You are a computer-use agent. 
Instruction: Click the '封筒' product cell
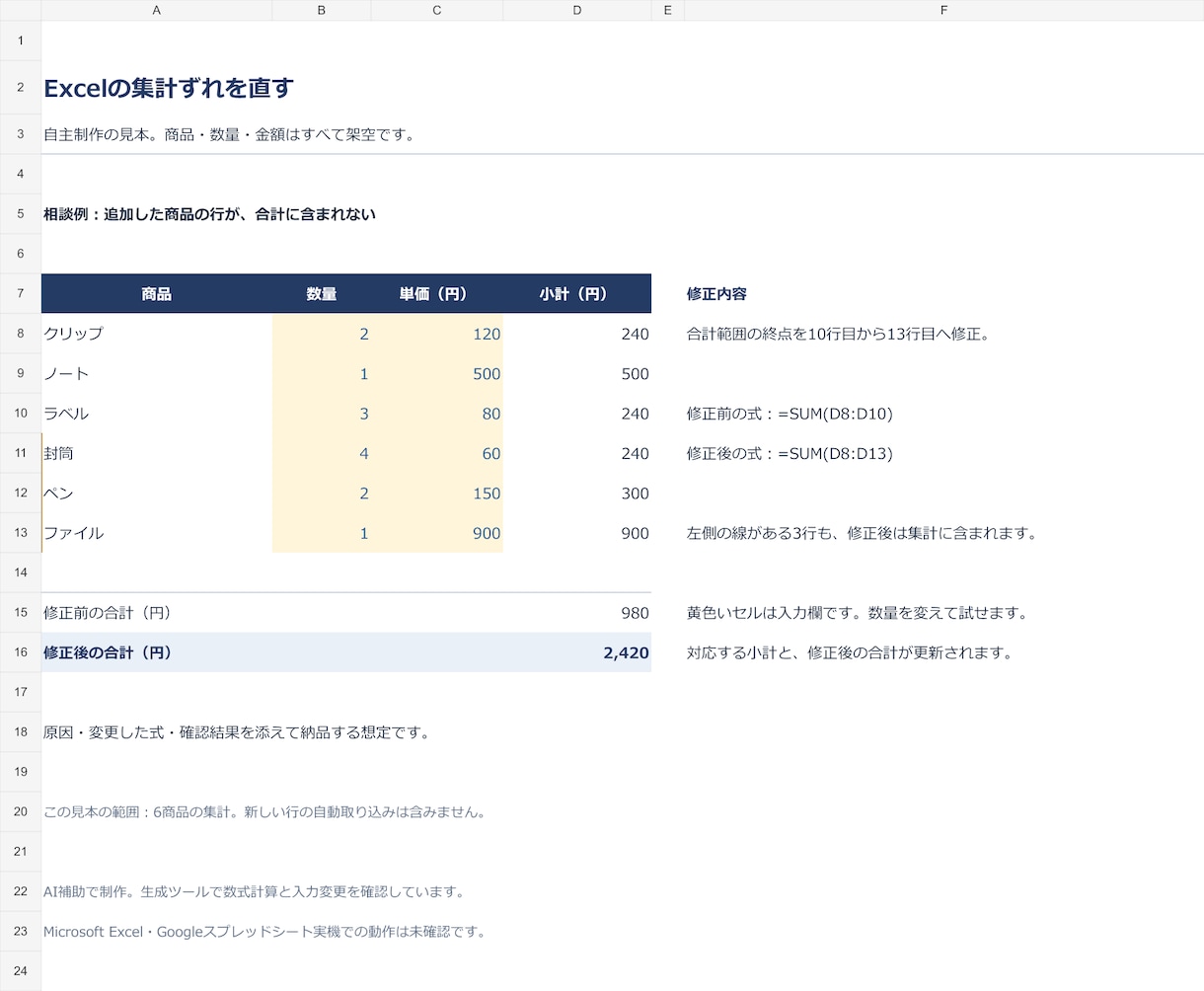tap(157, 453)
